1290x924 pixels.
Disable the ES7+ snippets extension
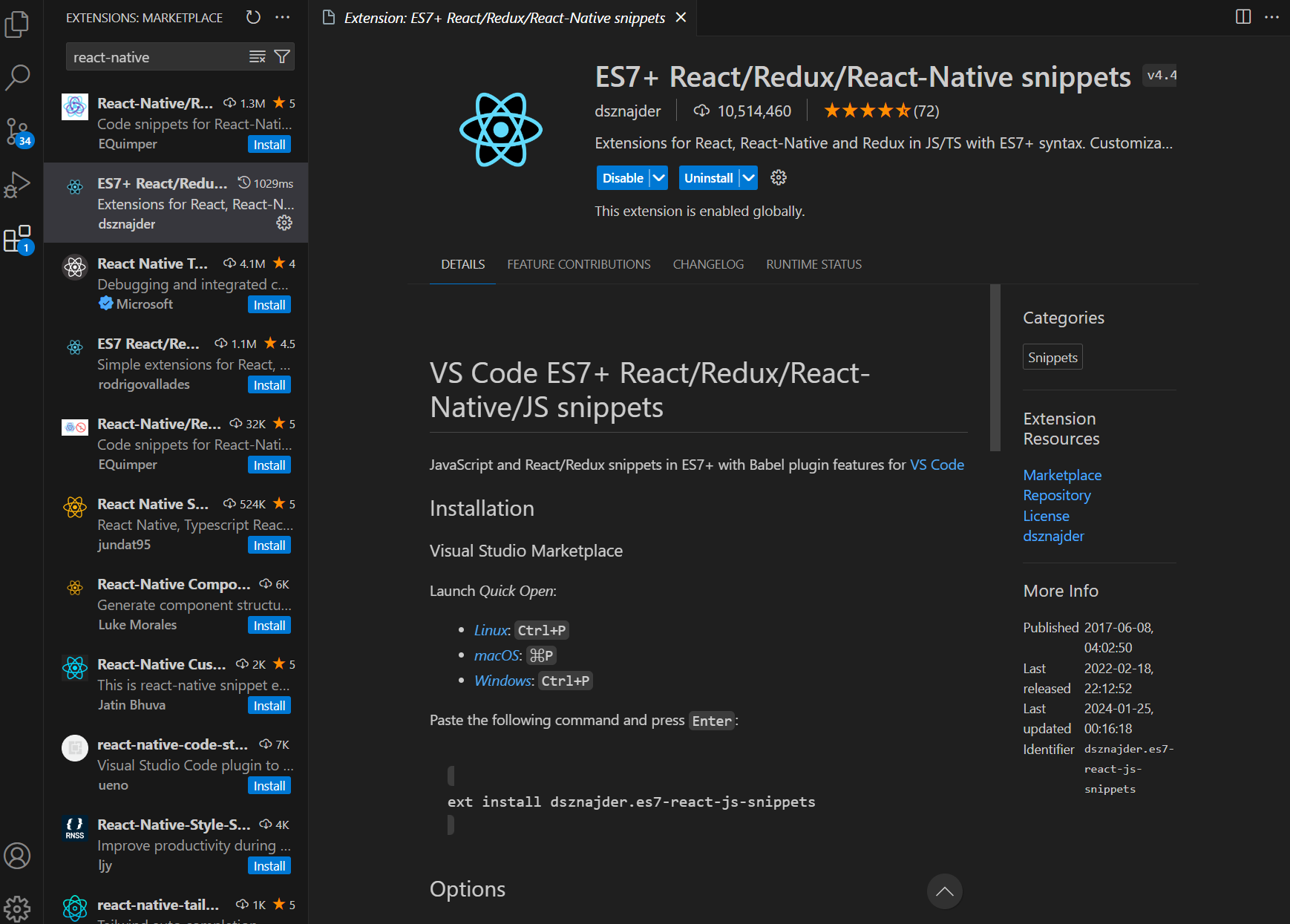622,177
